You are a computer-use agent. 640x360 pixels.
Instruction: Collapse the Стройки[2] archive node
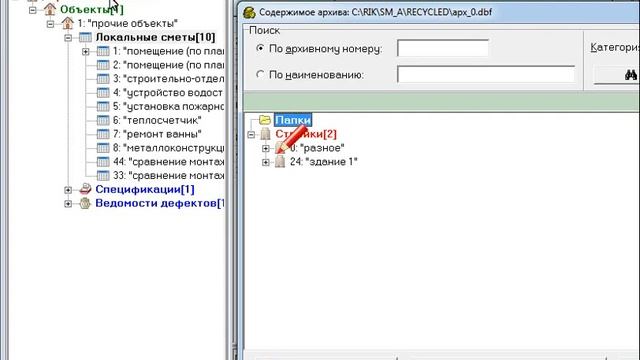click(x=251, y=134)
